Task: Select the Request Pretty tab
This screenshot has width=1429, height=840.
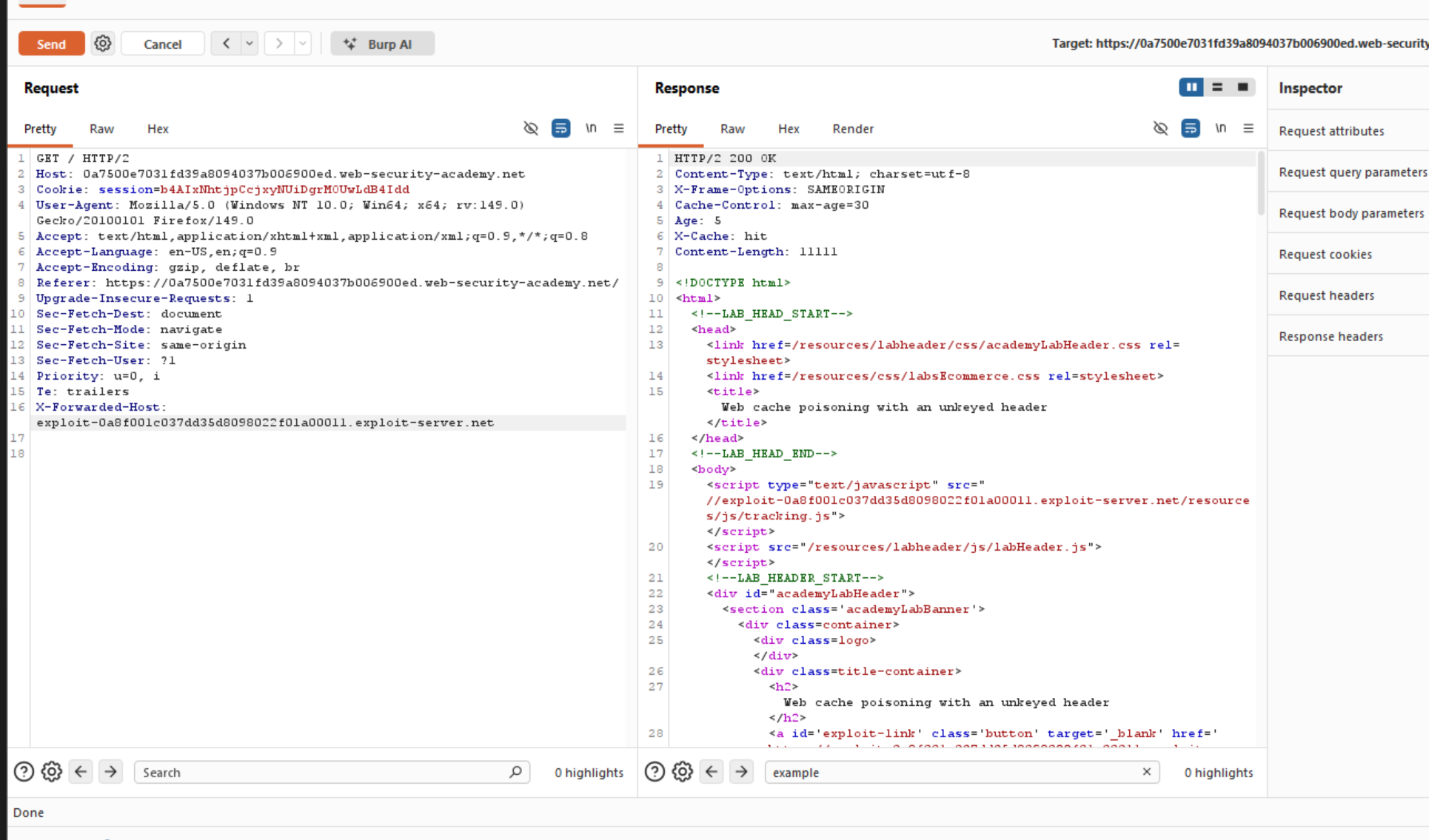Action: [x=40, y=129]
